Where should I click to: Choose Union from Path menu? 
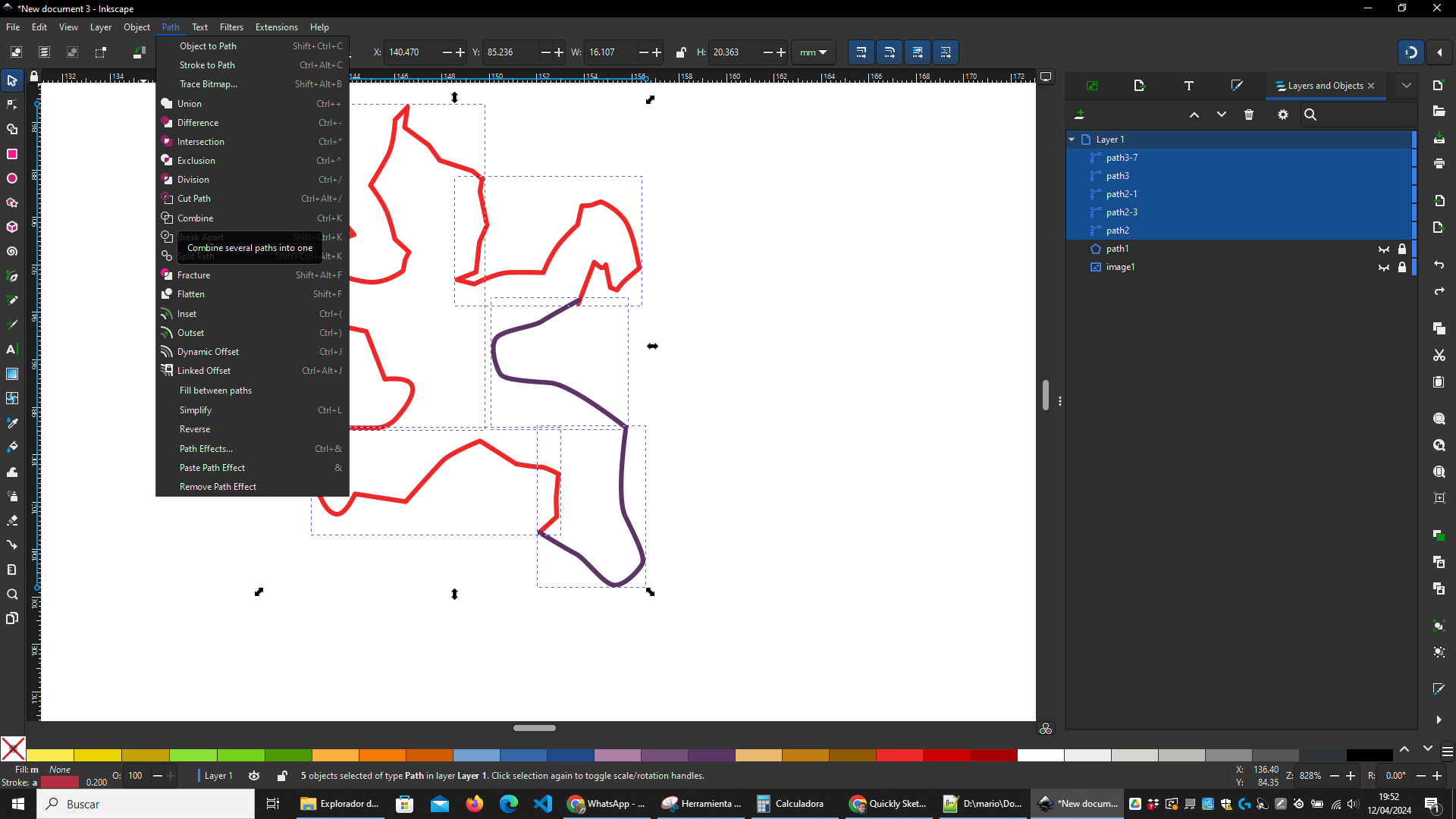(x=252, y=104)
